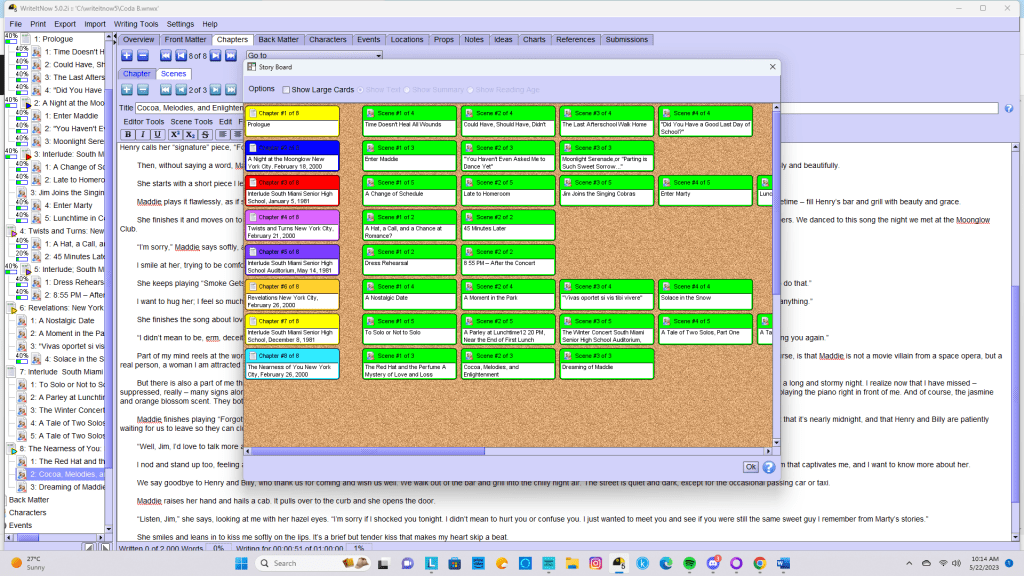Click the add scene plus icon
This screenshot has width=1024, height=576.
point(127,90)
